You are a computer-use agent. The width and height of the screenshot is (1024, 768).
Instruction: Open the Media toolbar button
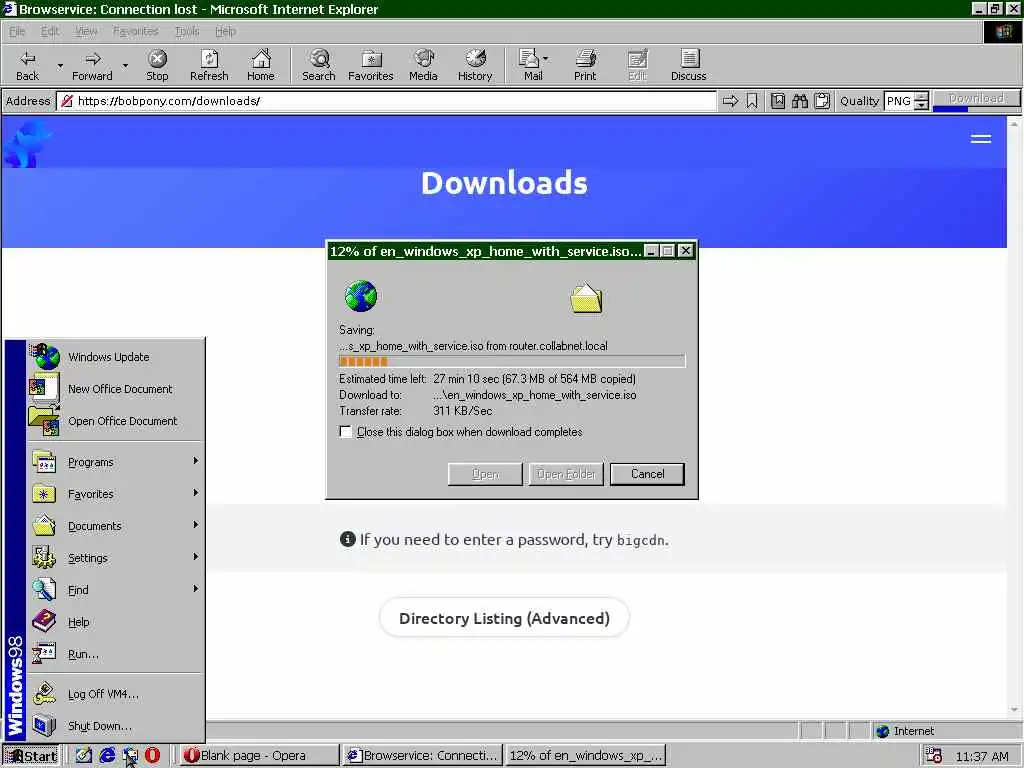[423, 65]
